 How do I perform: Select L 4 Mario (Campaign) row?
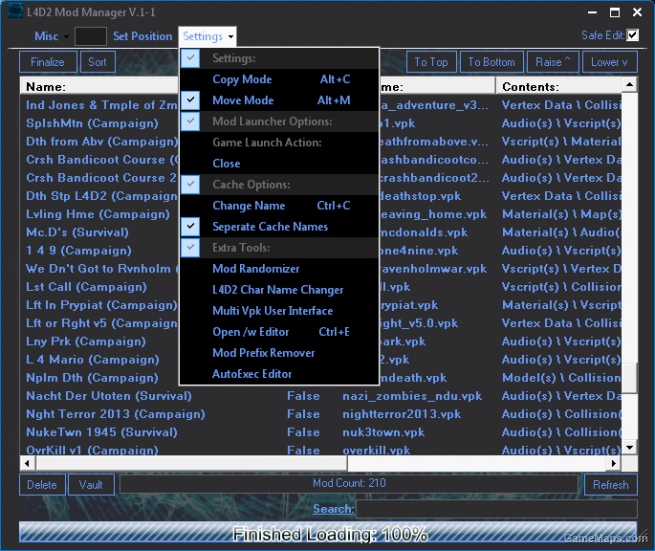[x=93, y=360]
